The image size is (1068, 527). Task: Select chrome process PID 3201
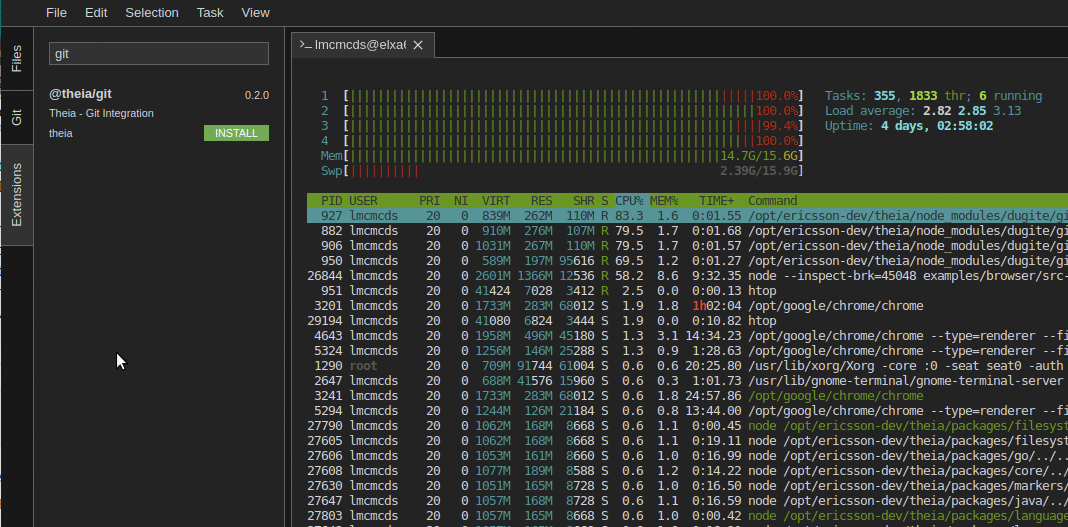coord(687,306)
